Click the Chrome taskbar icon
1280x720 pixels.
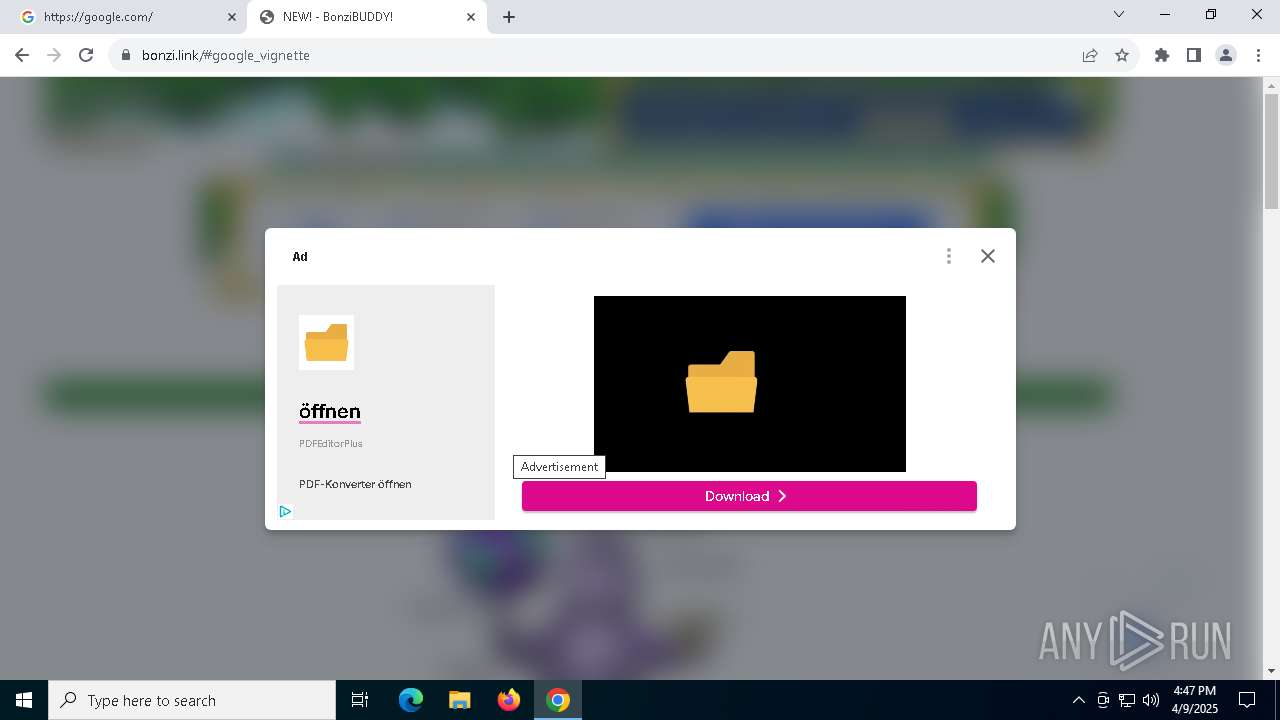(558, 700)
